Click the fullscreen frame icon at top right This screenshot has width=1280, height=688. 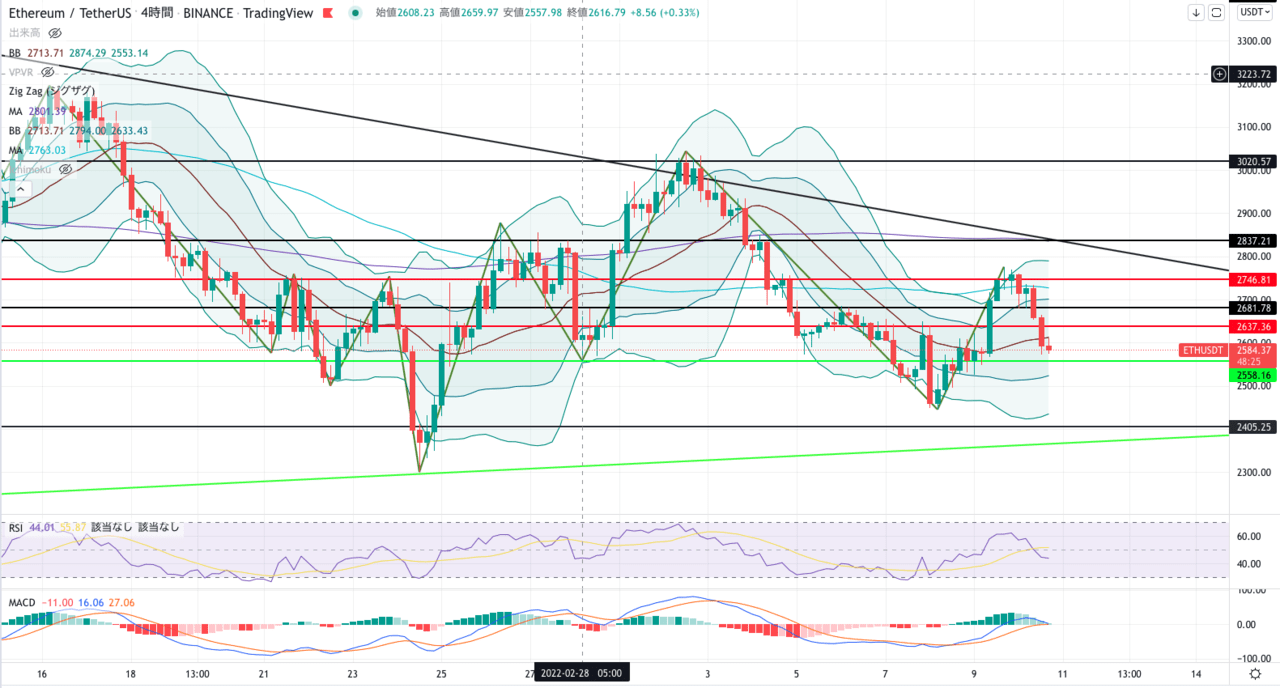click(1216, 13)
